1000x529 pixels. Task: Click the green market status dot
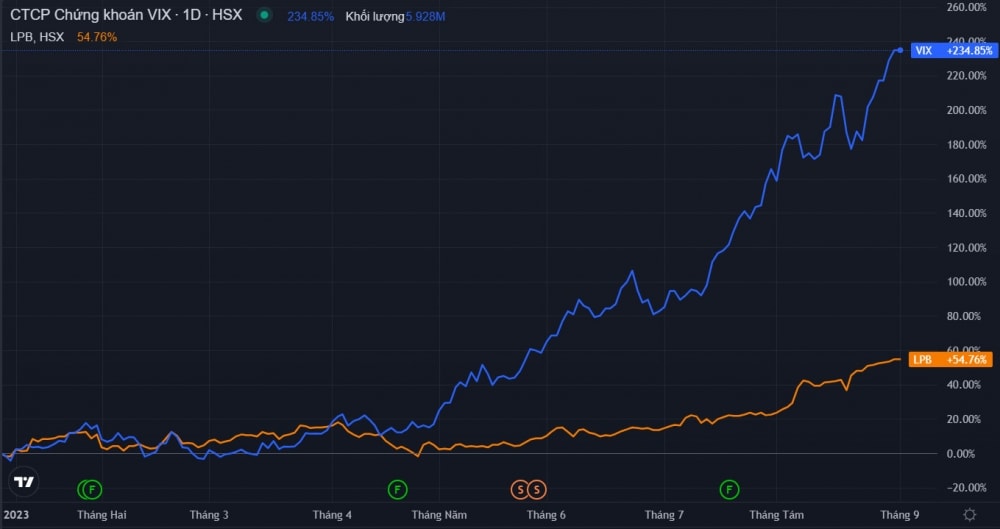tap(264, 15)
